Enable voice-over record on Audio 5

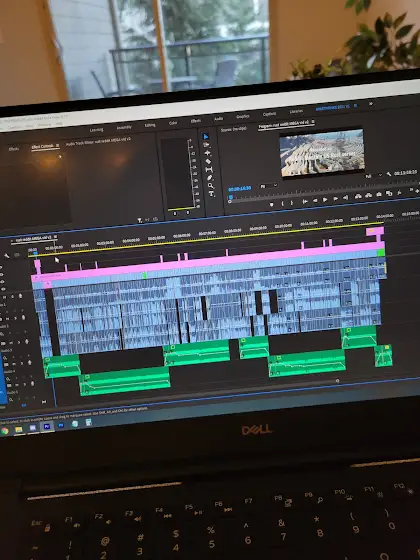(32, 383)
